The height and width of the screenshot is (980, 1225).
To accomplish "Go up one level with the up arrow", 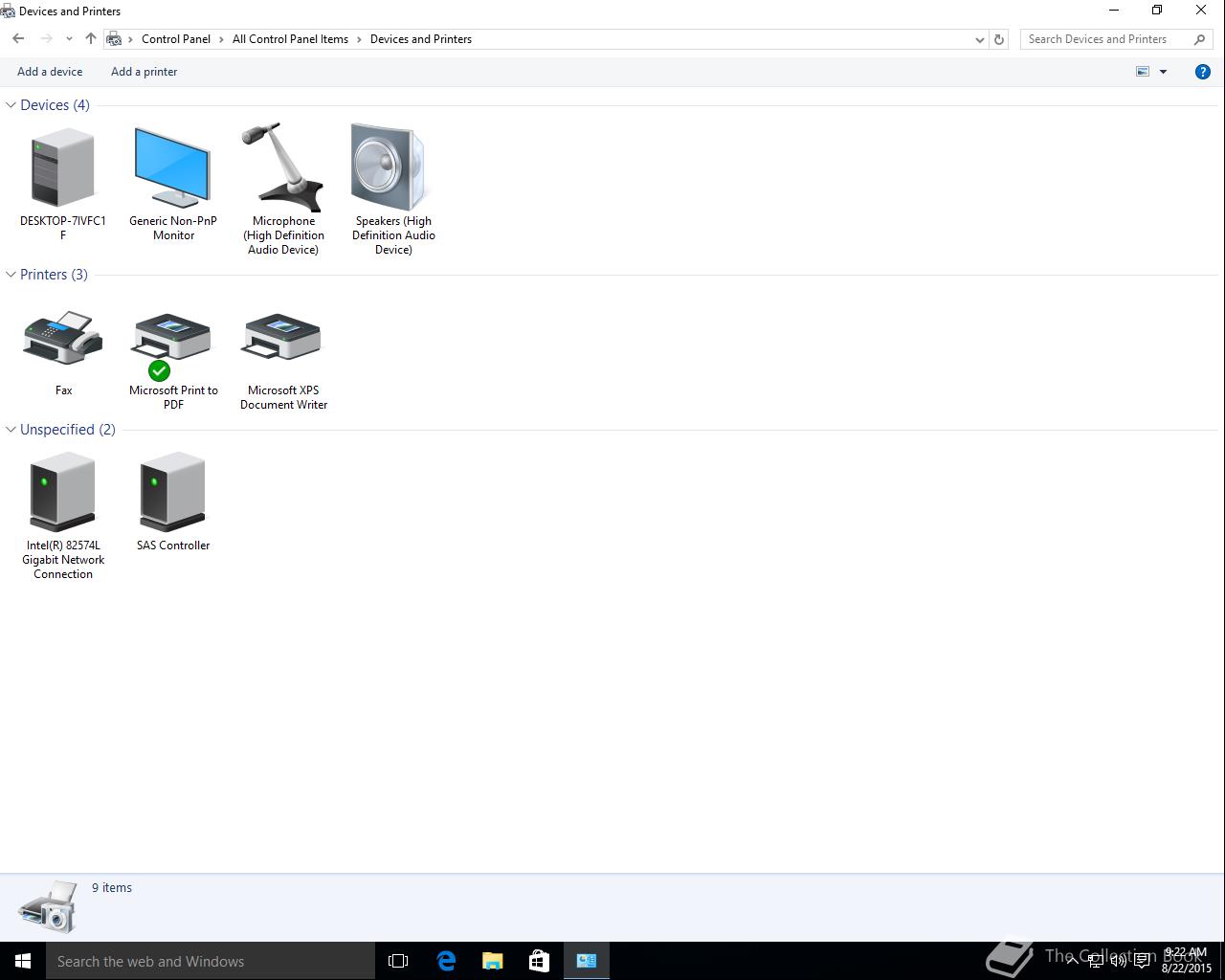I will click(x=91, y=39).
